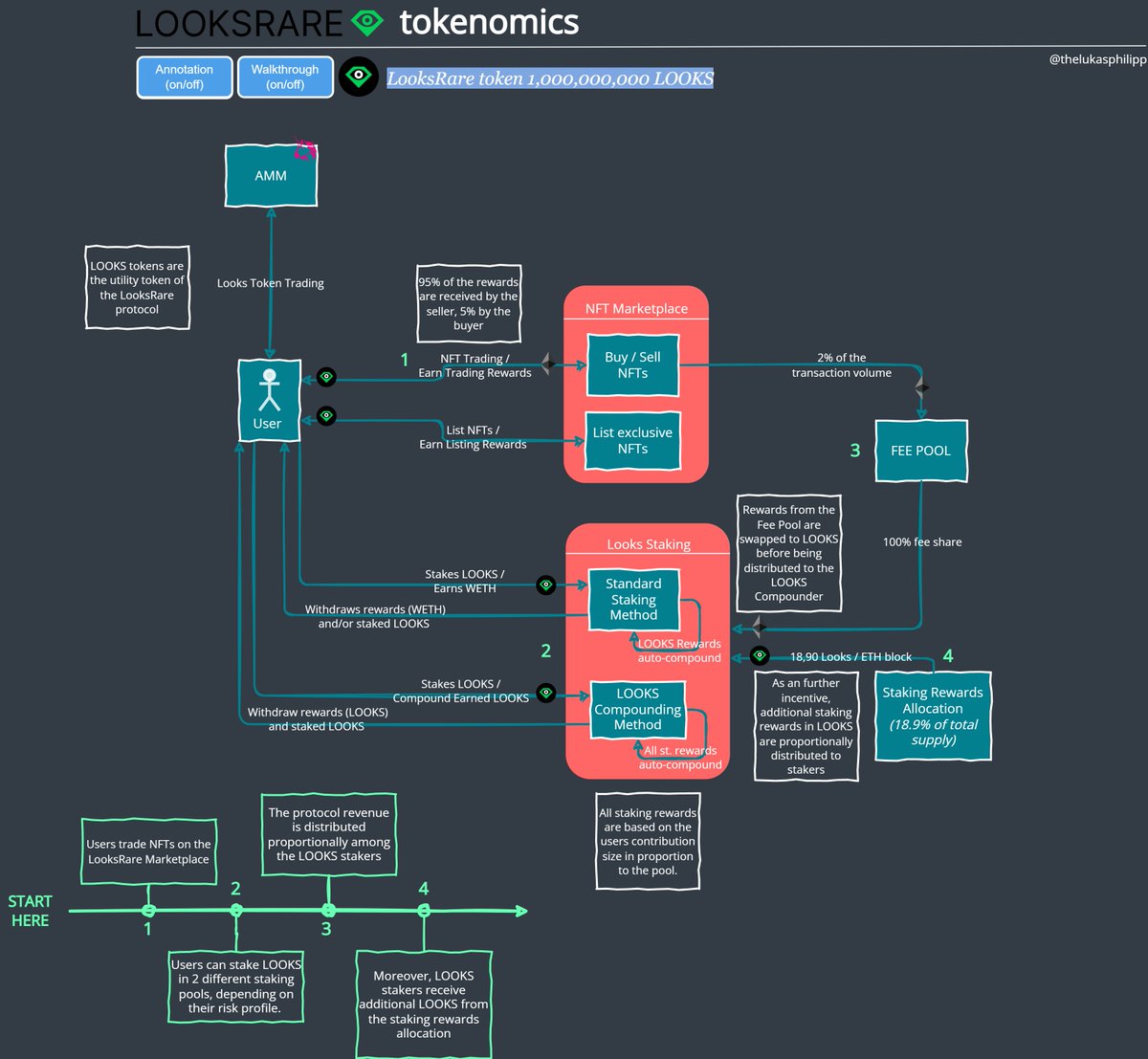Select the Standard Staking Method box
Viewport: 1148px width, 1059px height.
[633, 600]
